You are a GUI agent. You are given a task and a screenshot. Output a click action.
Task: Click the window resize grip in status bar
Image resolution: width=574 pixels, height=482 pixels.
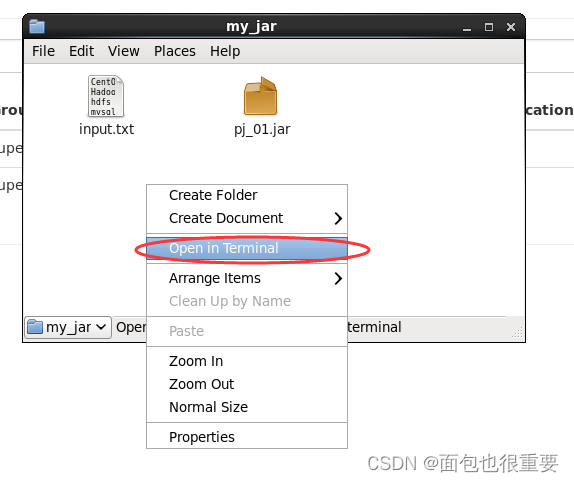(x=517, y=332)
